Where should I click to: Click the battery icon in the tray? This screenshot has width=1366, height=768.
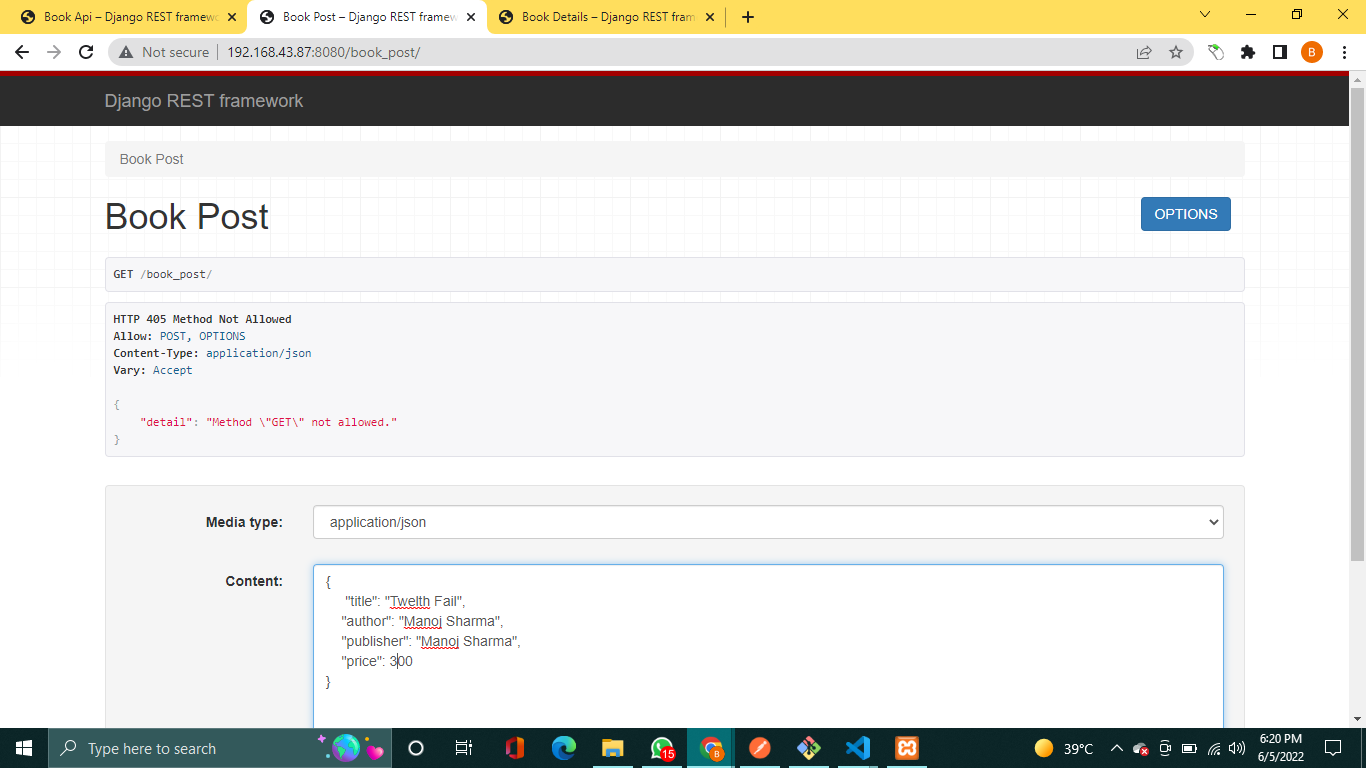(x=1190, y=748)
